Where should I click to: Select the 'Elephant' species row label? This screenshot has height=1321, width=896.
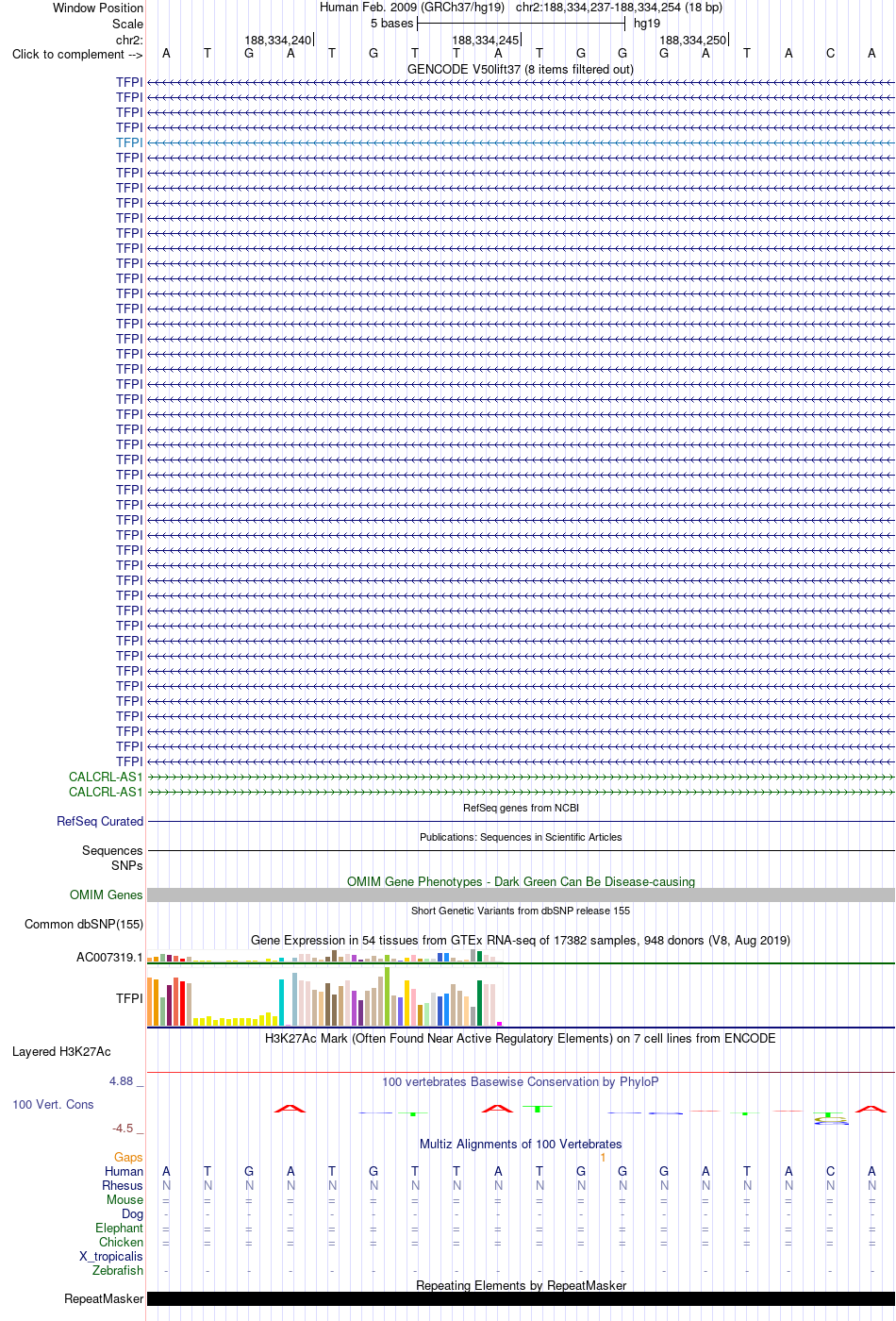[119, 1228]
